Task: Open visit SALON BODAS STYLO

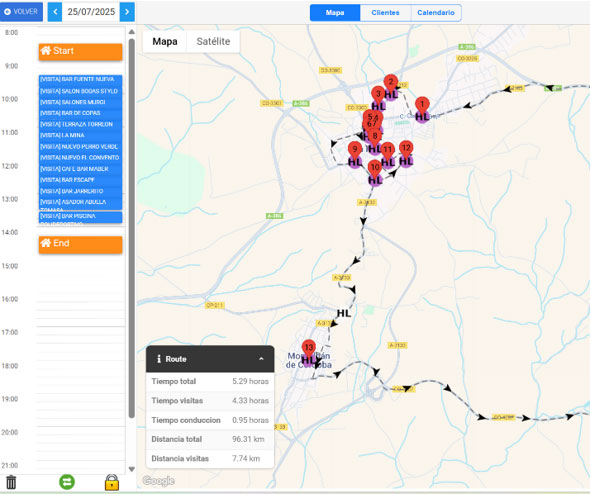Action: coord(81,91)
